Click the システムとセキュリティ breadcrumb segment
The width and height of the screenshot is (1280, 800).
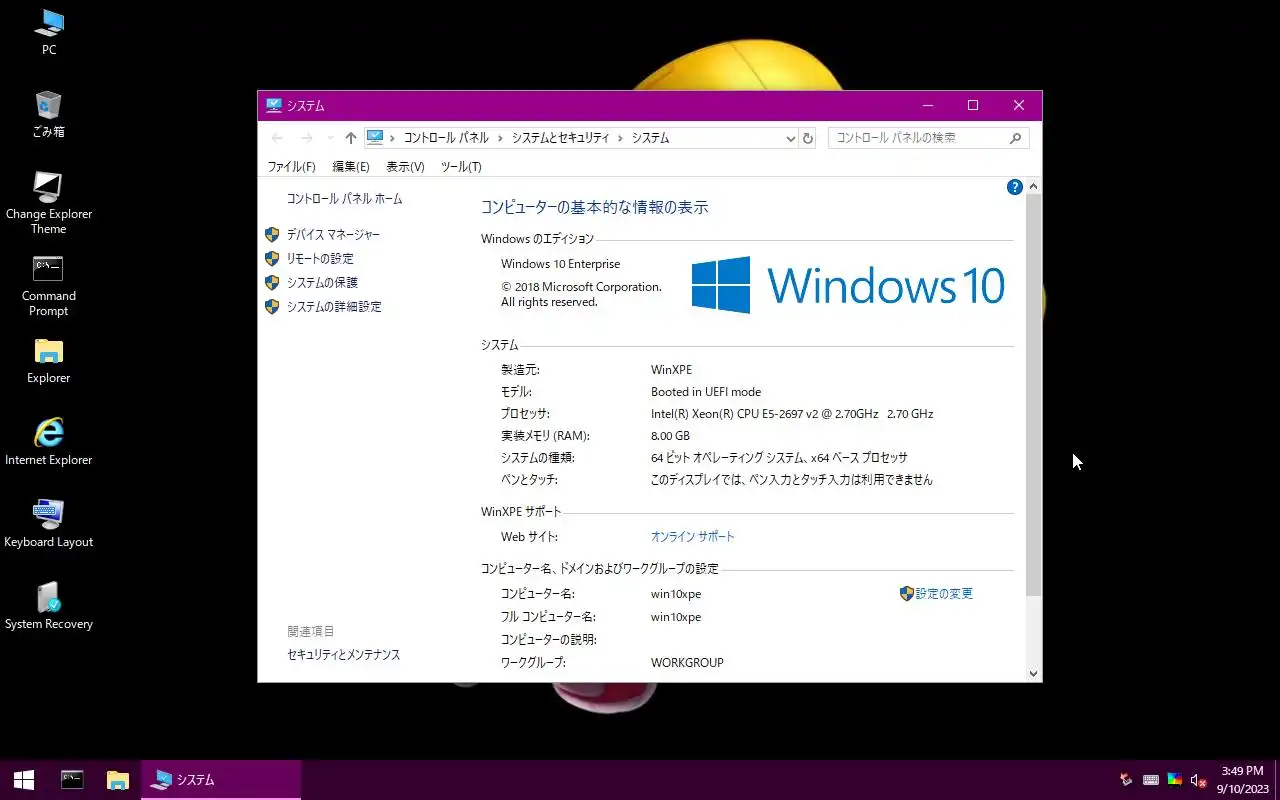click(560, 138)
